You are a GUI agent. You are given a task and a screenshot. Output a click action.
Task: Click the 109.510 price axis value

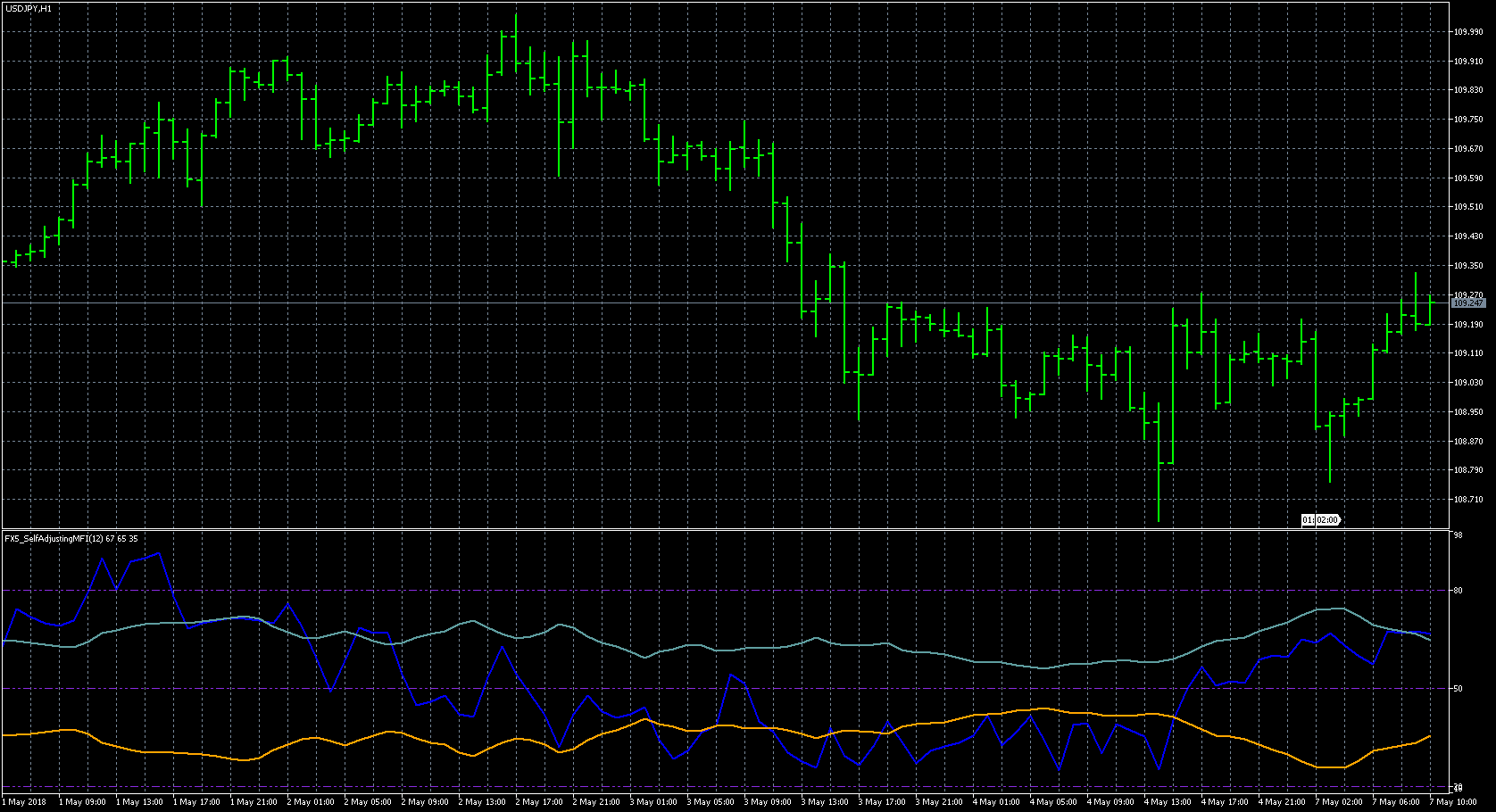click(x=1468, y=207)
